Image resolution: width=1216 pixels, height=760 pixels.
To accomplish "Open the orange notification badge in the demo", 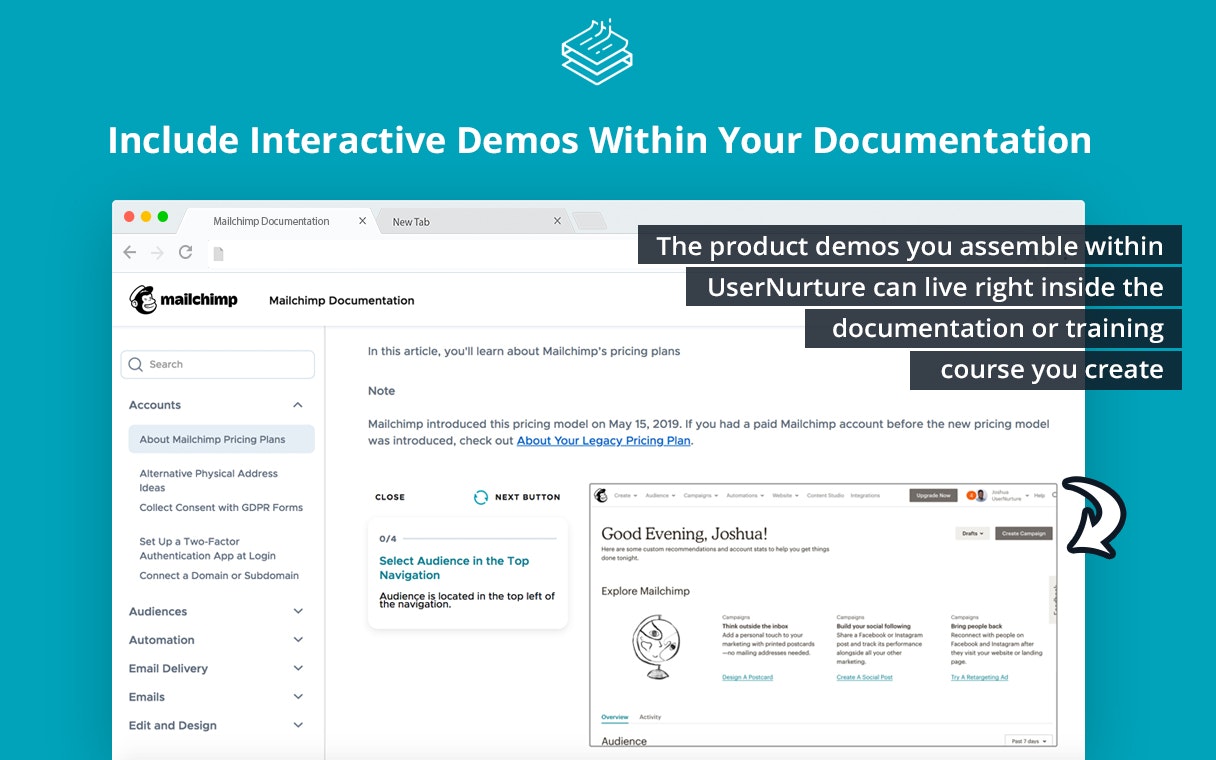I will coord(969,495).
